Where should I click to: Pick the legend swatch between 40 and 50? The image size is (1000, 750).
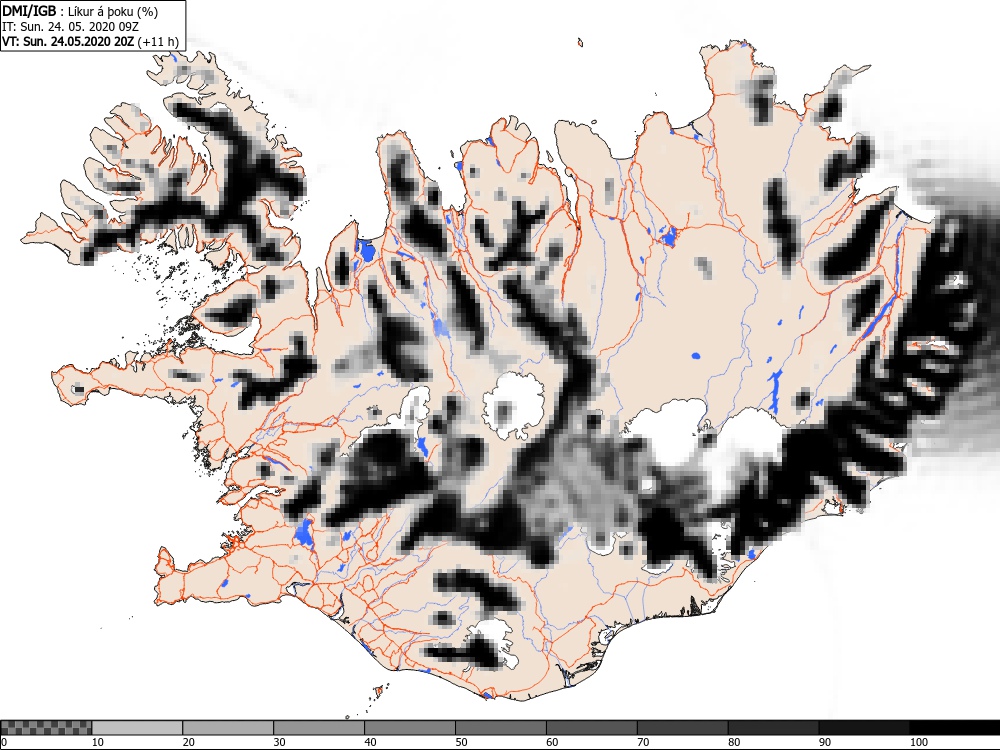click(410, 728)
